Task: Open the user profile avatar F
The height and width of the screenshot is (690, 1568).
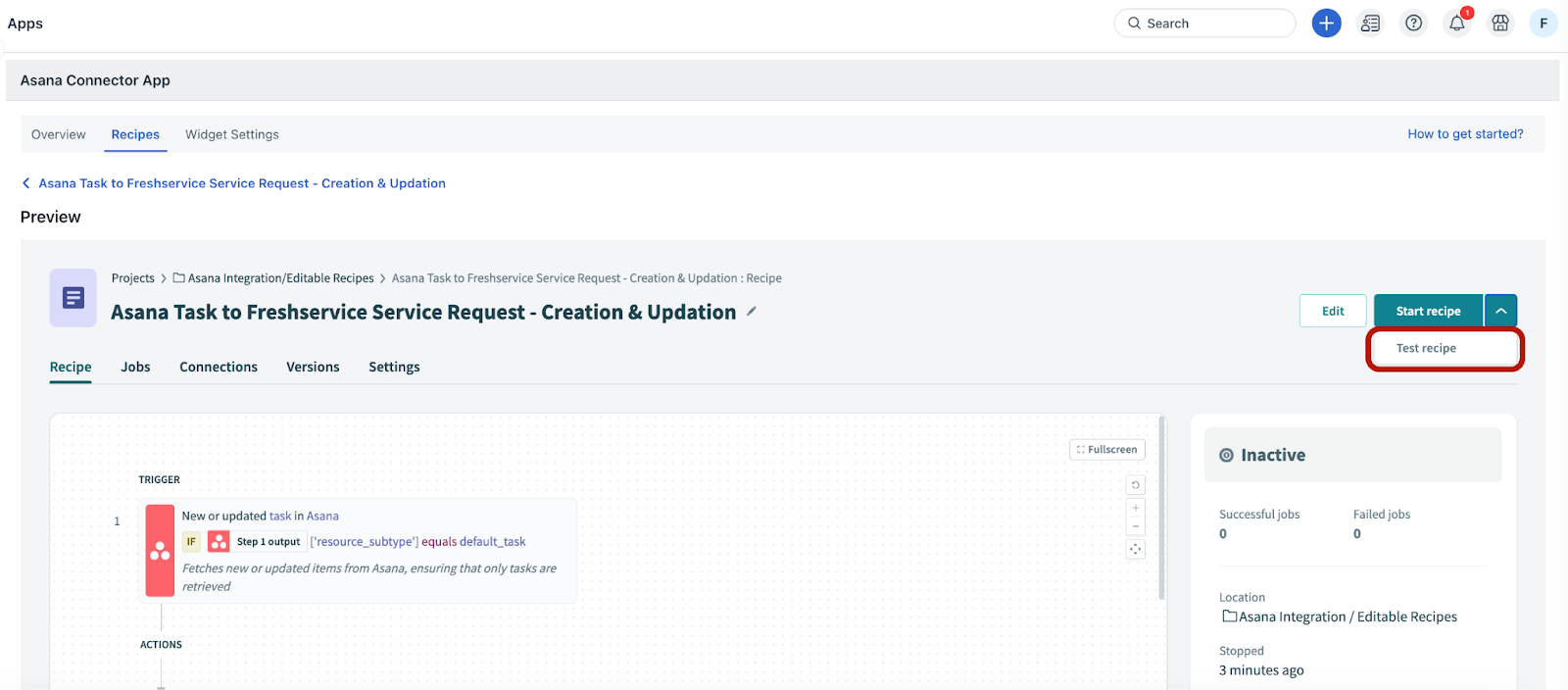Action: (x=1543, y=24)
